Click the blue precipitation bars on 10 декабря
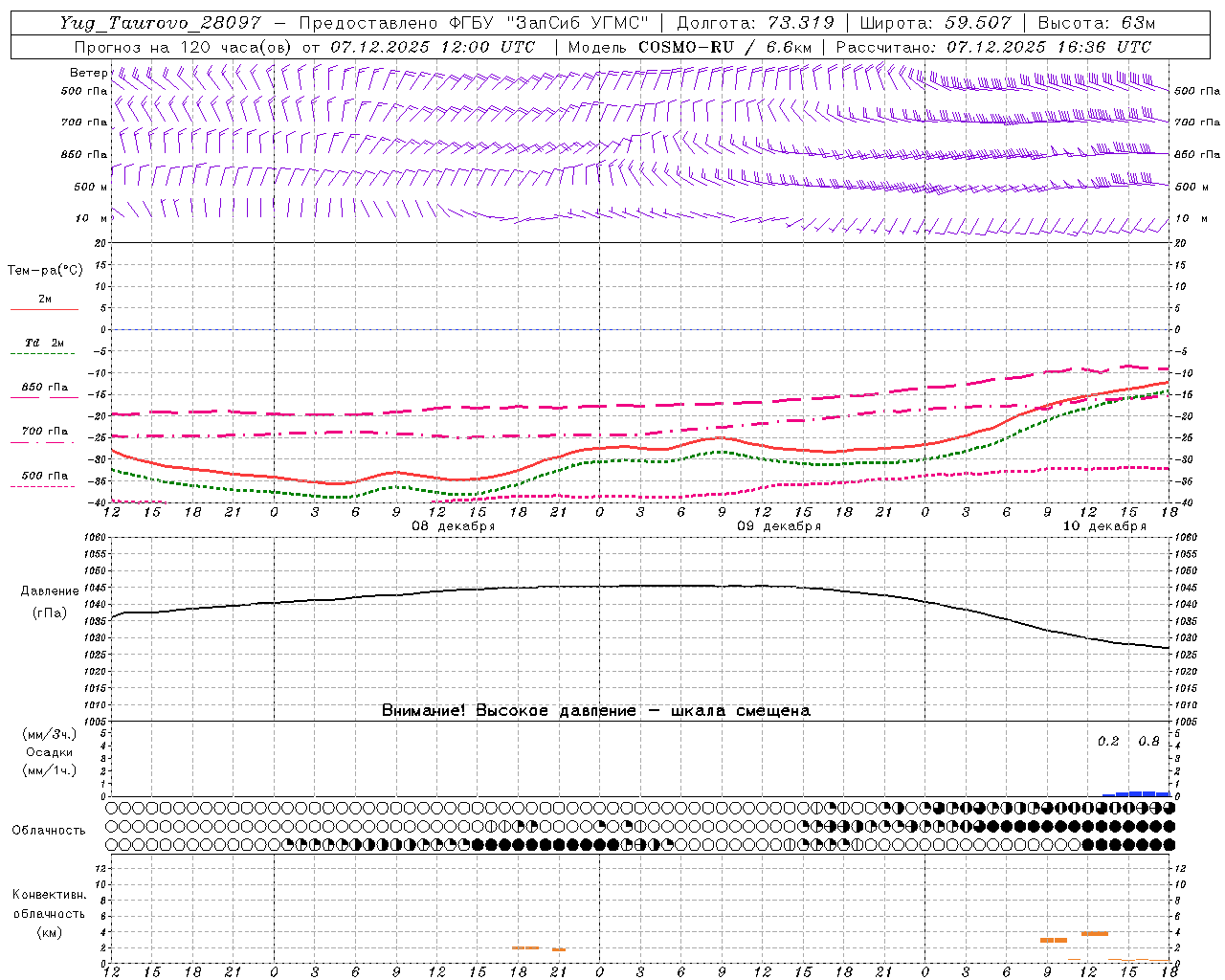Viewport: 1225px width, 980px height. [x=1136, y=793]
